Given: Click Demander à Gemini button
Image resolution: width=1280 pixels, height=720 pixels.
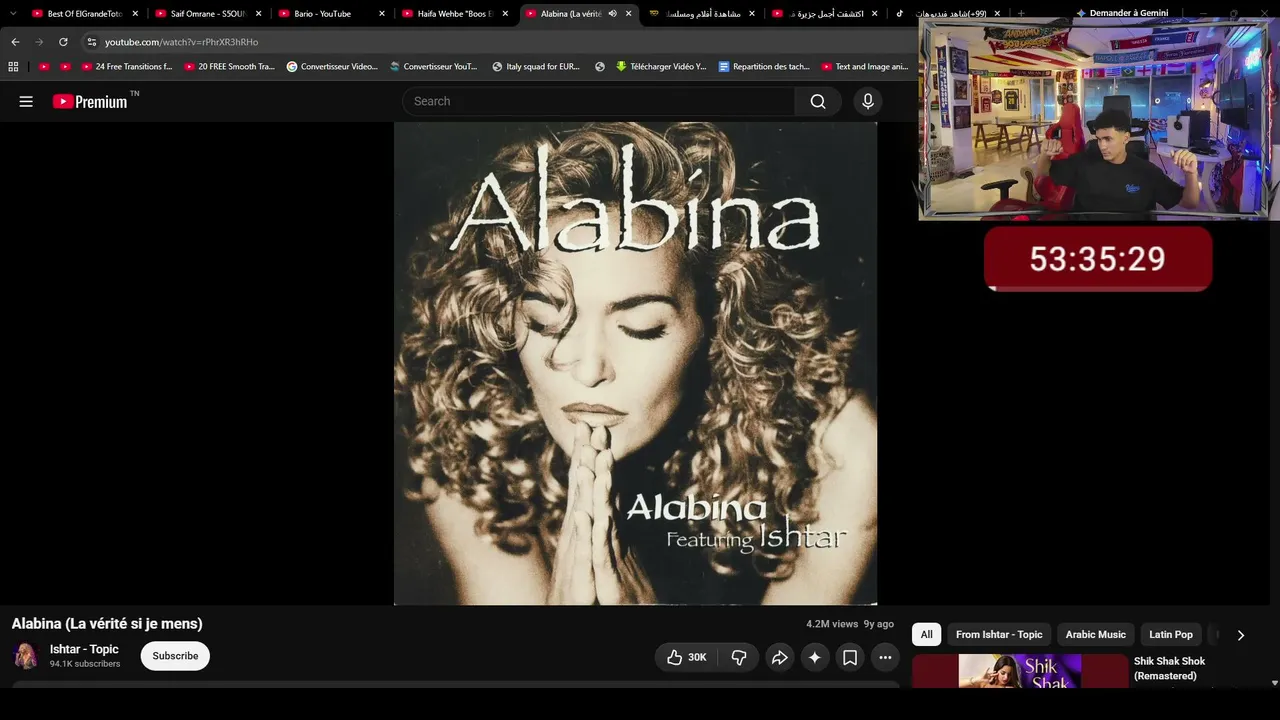Looking at the screenshot, I should coord(1121,13).
